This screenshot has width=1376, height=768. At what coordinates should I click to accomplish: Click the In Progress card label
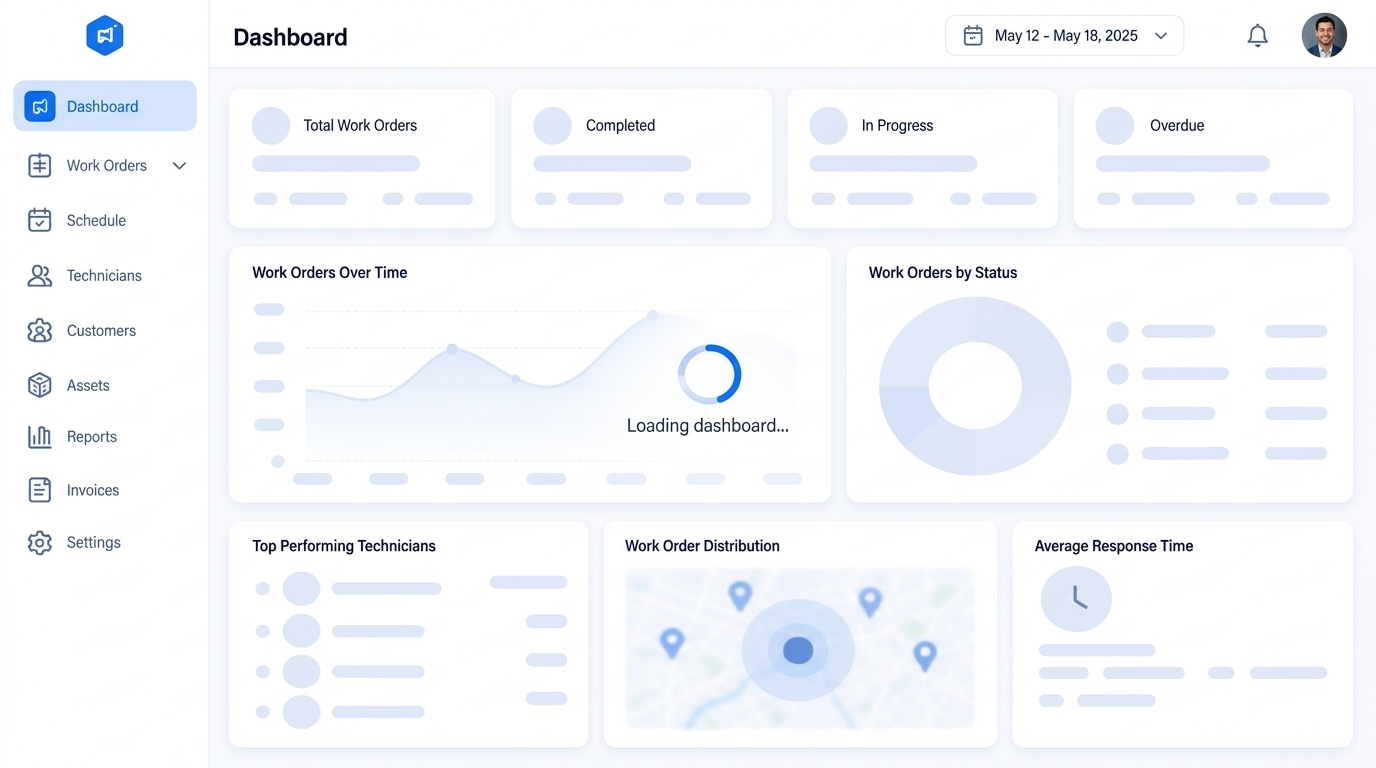coord(897,126)
